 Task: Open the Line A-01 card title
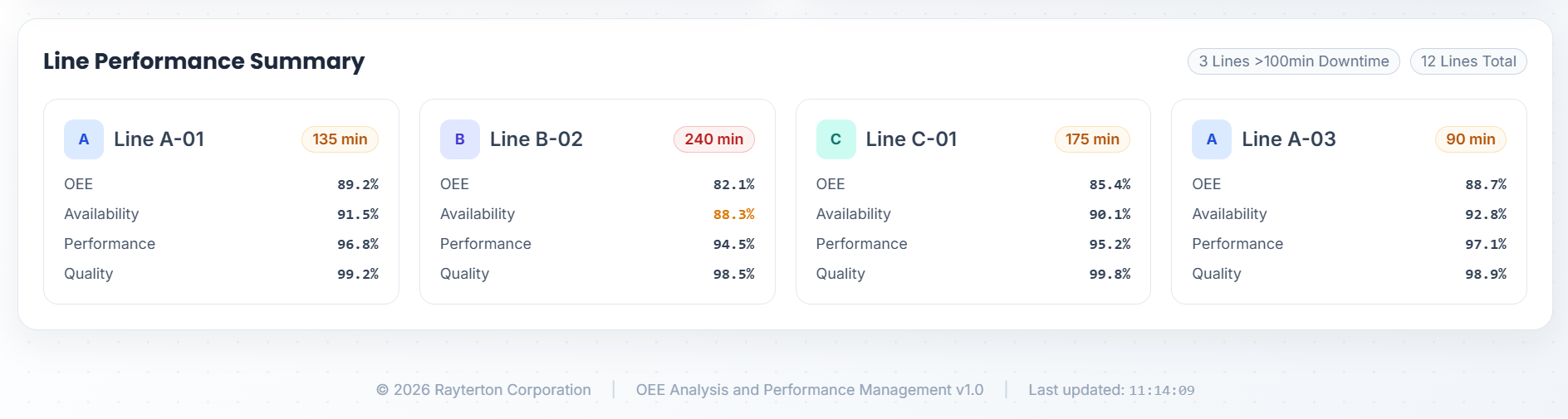click(x=159, y=139)
